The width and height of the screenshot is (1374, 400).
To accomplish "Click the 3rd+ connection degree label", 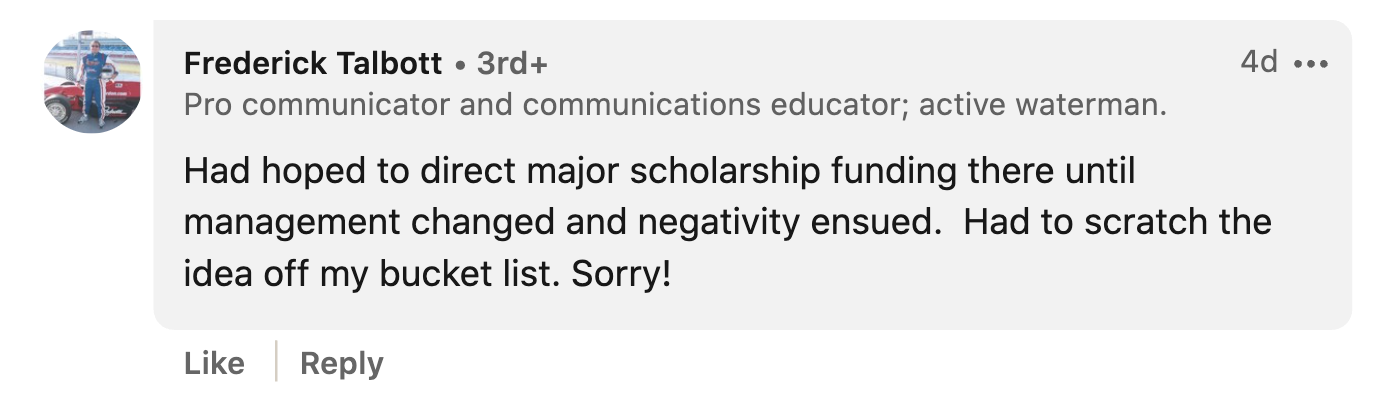I will [512, 64].
